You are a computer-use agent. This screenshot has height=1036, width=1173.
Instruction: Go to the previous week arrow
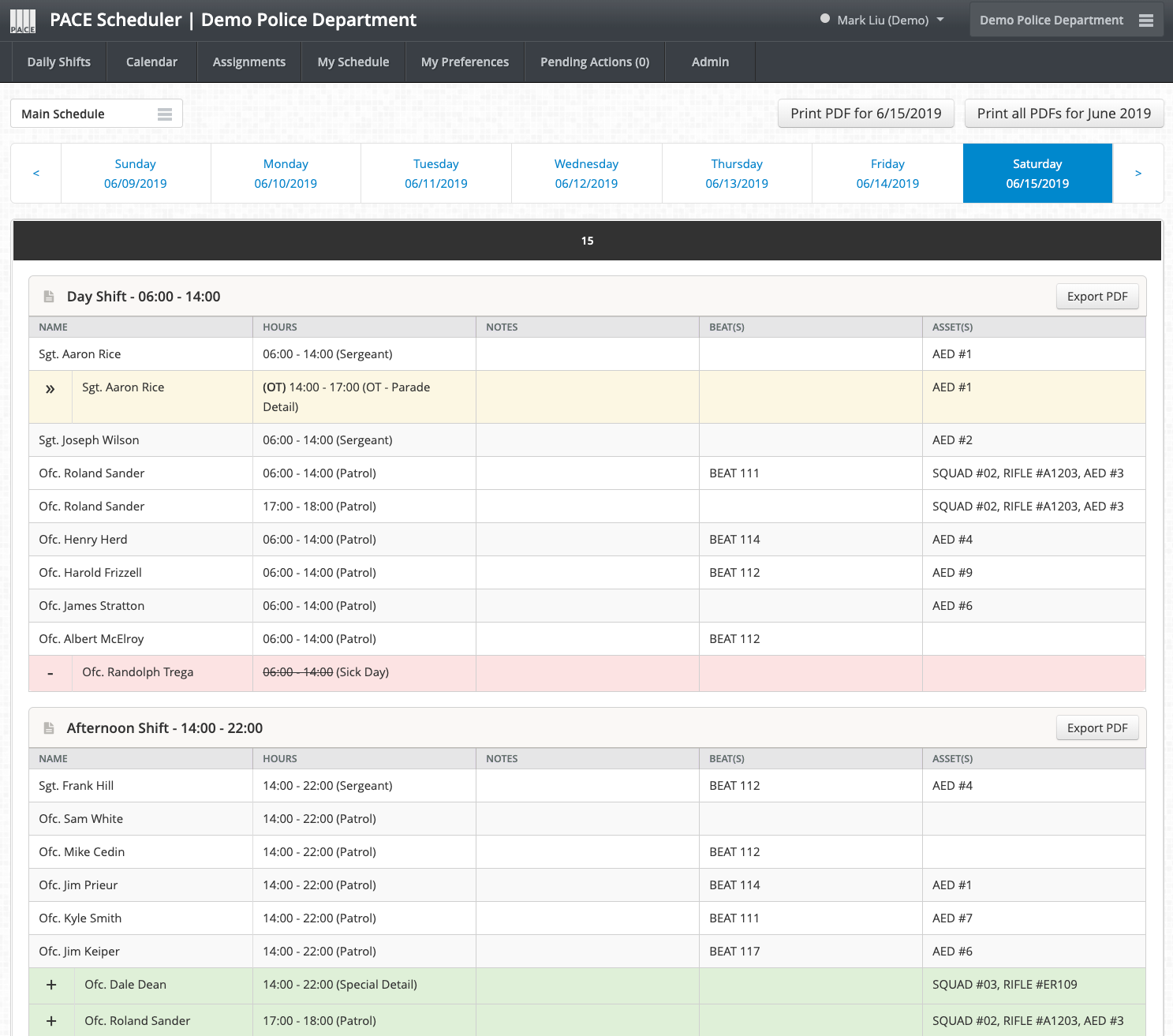[x=36, y=174]
